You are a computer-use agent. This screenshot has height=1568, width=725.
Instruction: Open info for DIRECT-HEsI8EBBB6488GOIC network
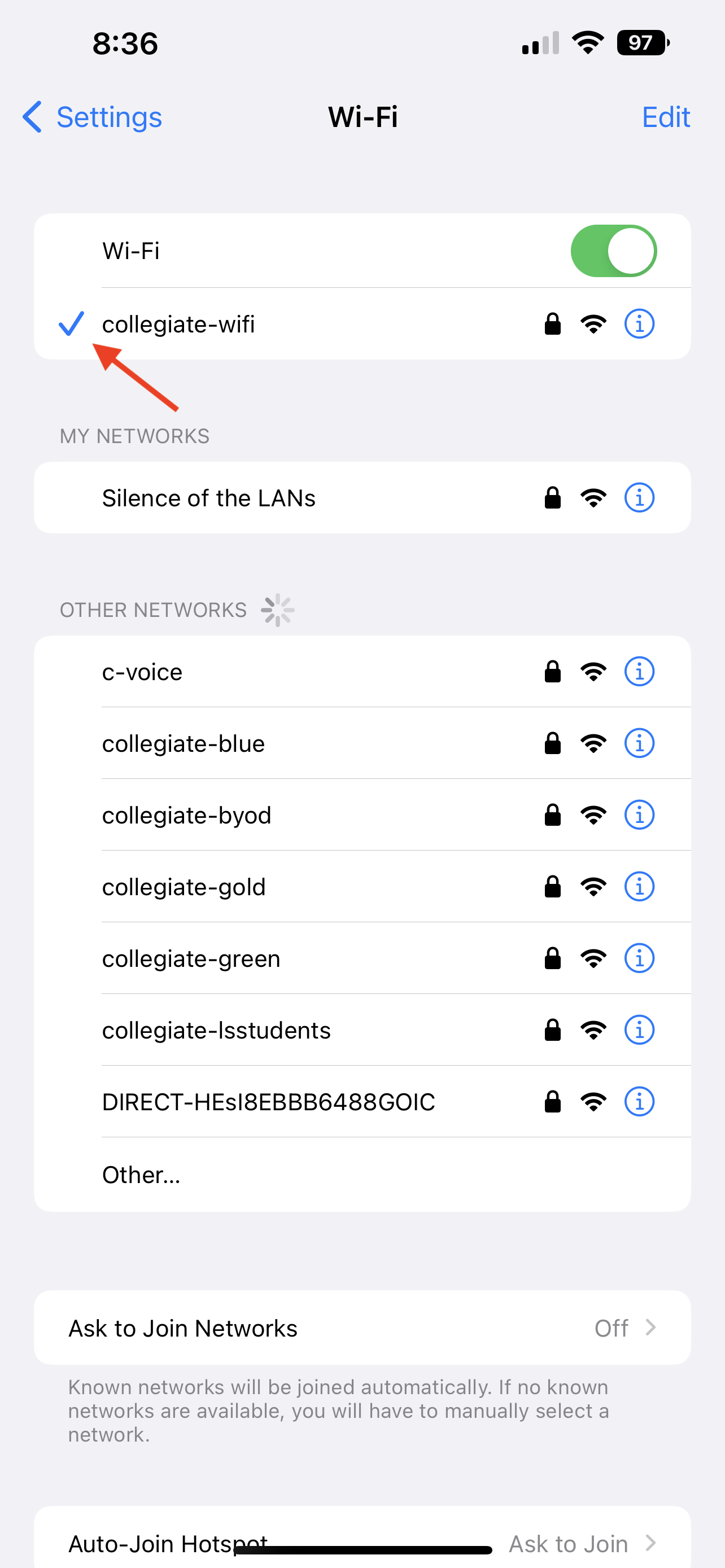pos(639,1102)
